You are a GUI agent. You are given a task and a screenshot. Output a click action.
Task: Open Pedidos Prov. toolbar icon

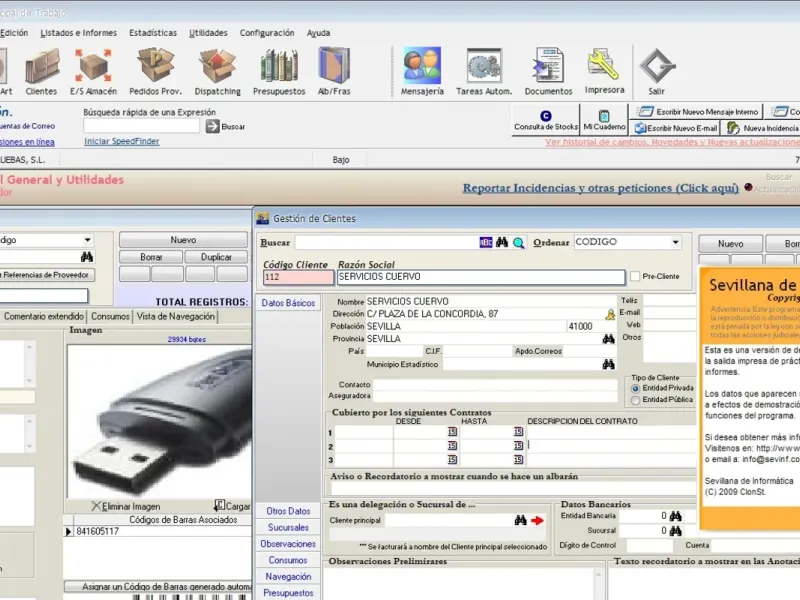click(x=156, y=72)
